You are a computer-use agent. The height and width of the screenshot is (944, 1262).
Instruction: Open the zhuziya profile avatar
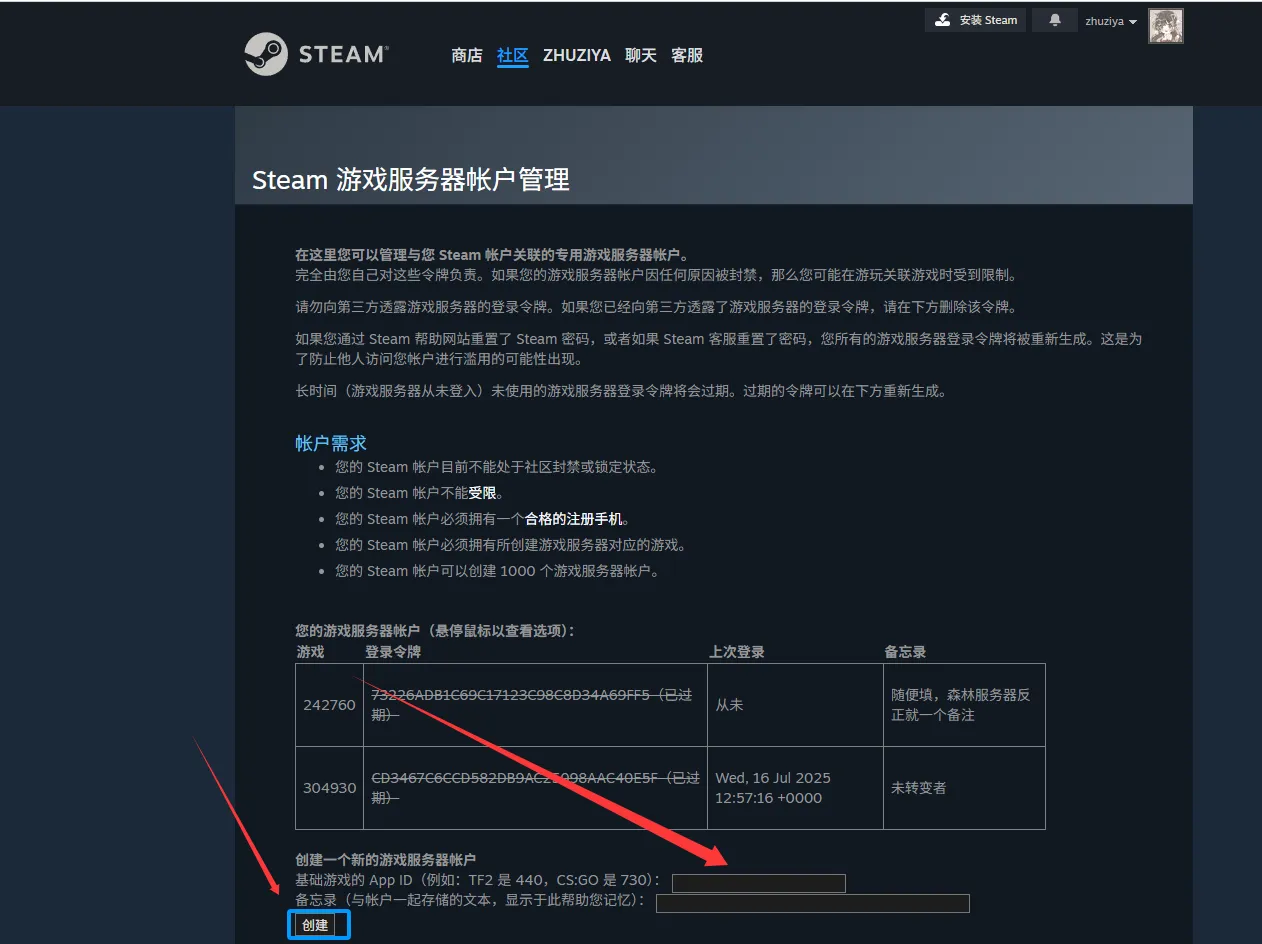(1165, 26)
